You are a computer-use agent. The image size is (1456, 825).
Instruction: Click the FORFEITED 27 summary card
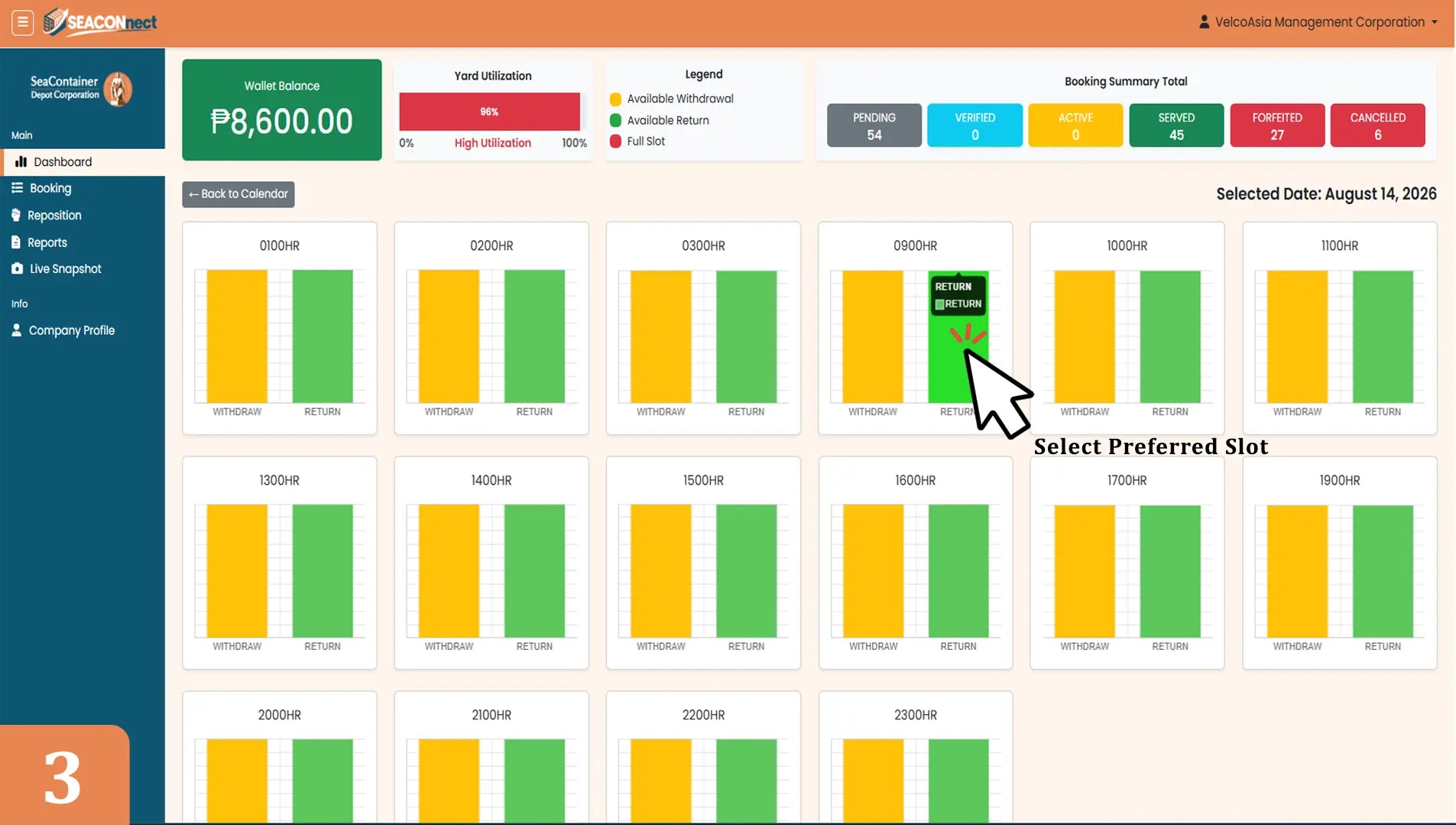(x=1277, y=125)
